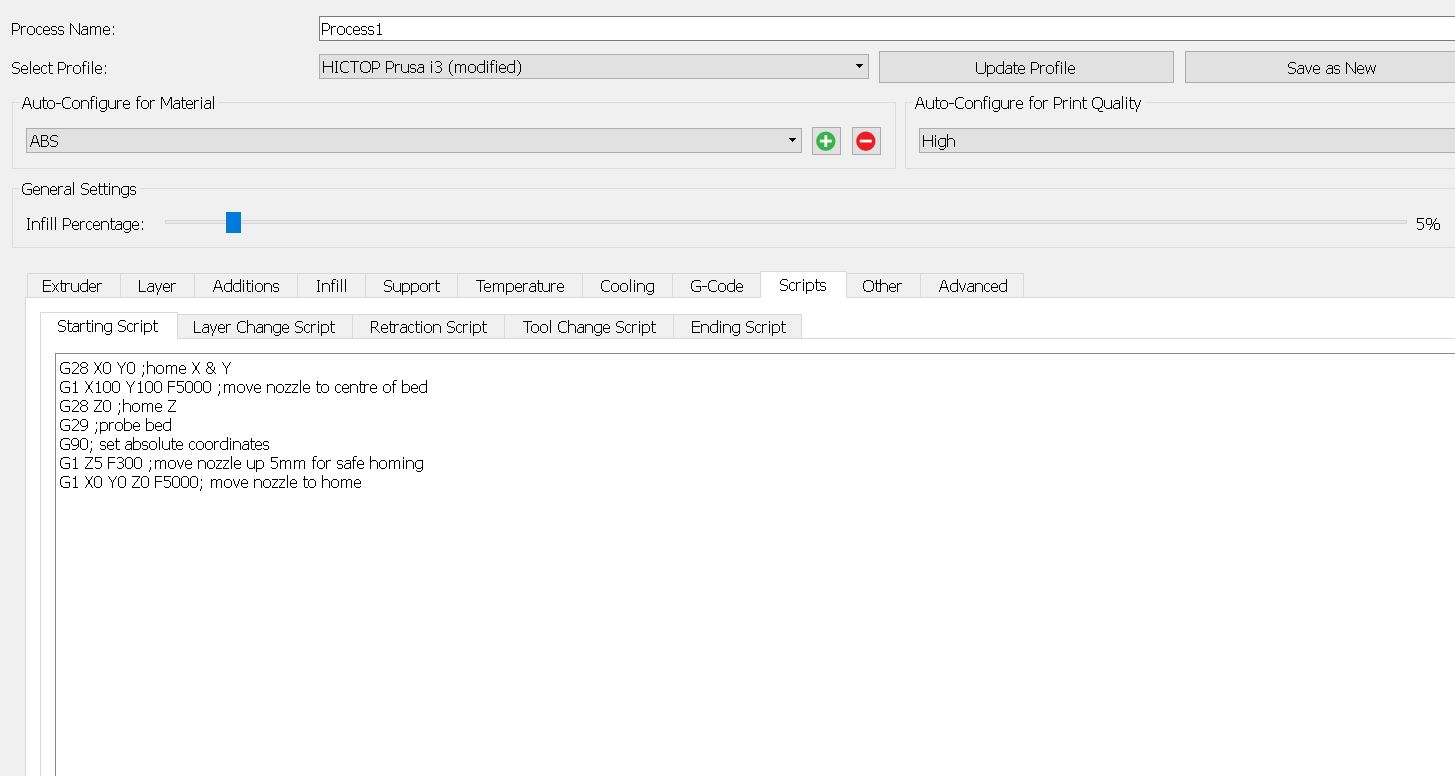
Task: Click the Infill Percentage slider handle
Action: pyautogui.click(x=233, y=222)
